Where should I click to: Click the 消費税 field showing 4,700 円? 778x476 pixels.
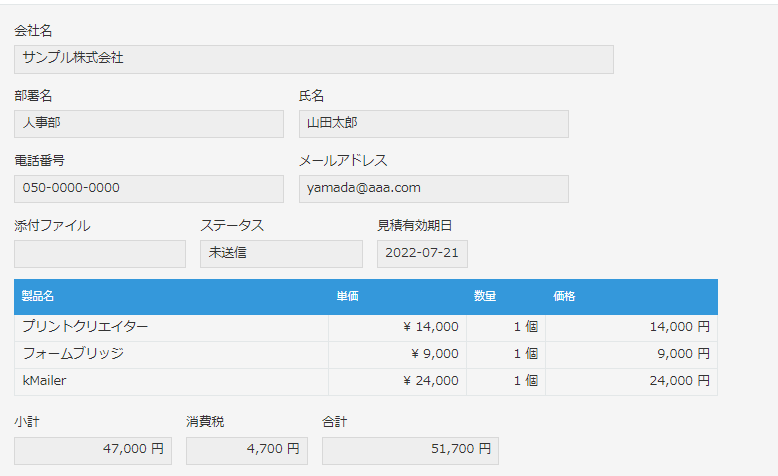tap(246, 450)
